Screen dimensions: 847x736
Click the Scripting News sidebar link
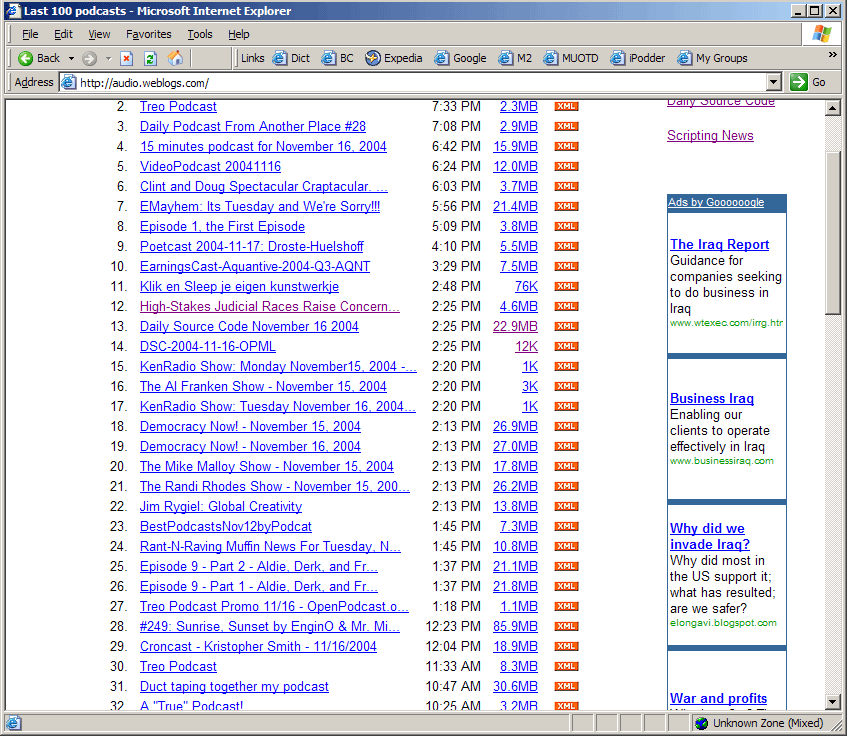(710, 136)
